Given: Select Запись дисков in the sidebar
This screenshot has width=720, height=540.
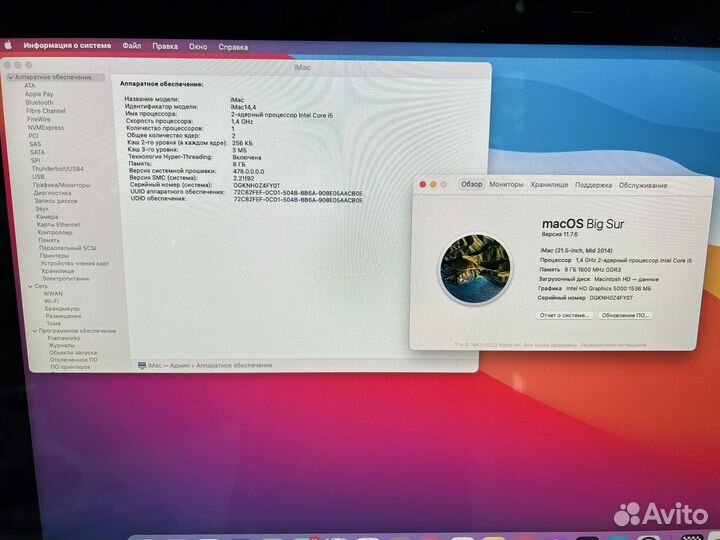Looking at the screenshot, I should point(56,201).
